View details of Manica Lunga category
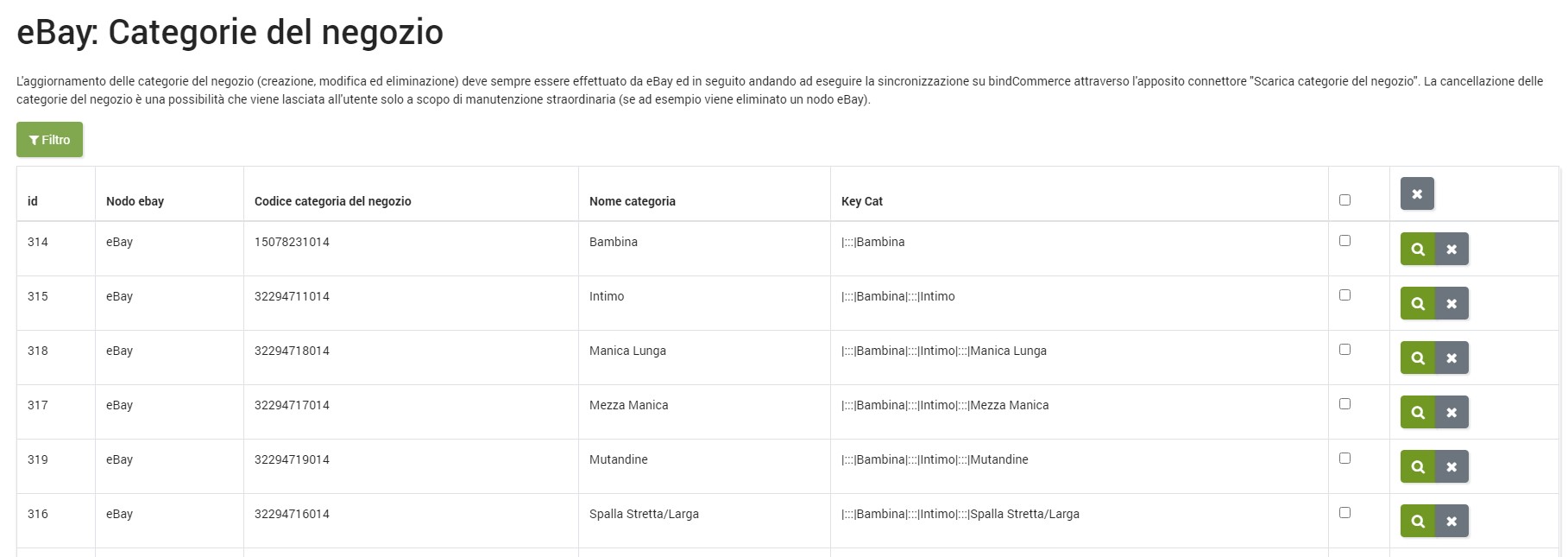 tap(1417, 358)
